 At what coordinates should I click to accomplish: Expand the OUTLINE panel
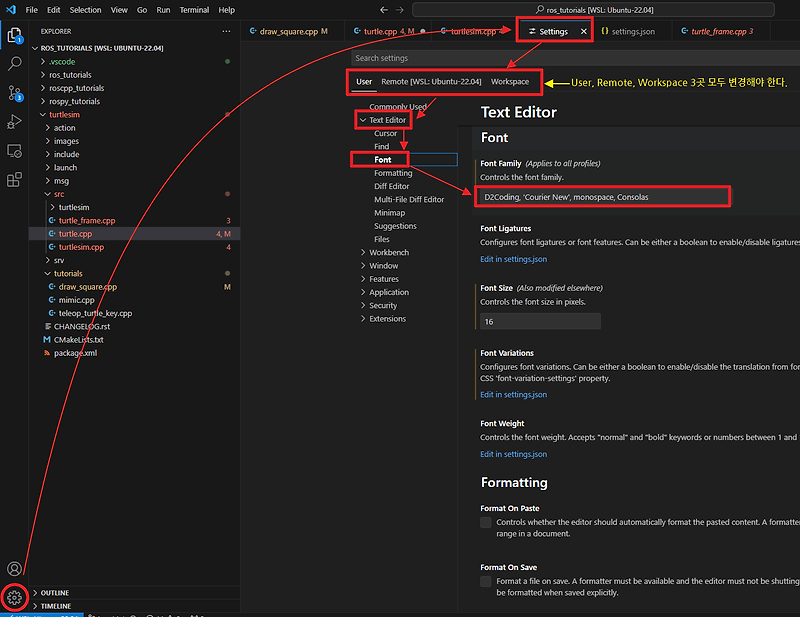tap(35, 593)
